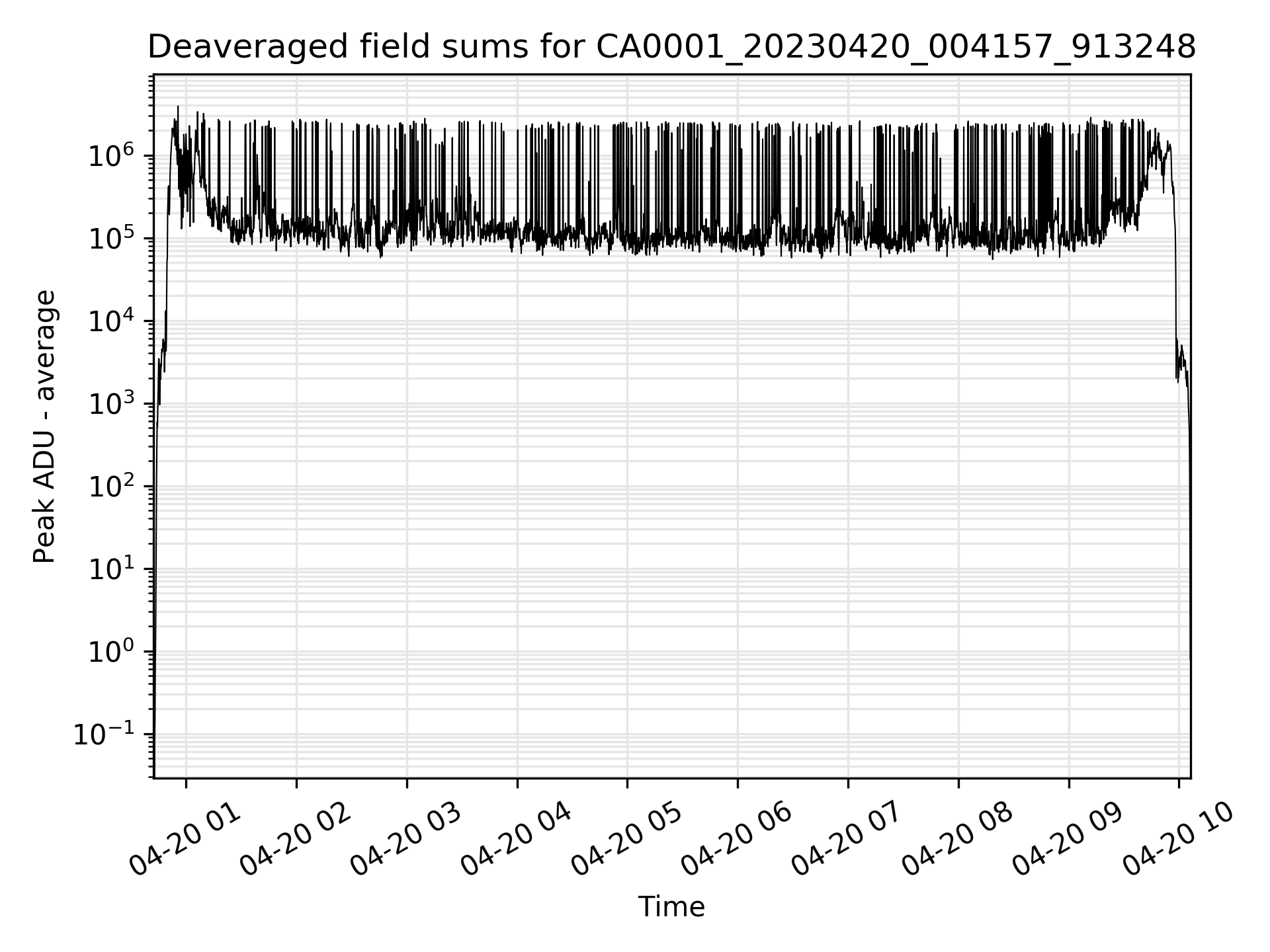
Task: Click the x tick label '04-20 08'
Action: [x=958, y=838]
